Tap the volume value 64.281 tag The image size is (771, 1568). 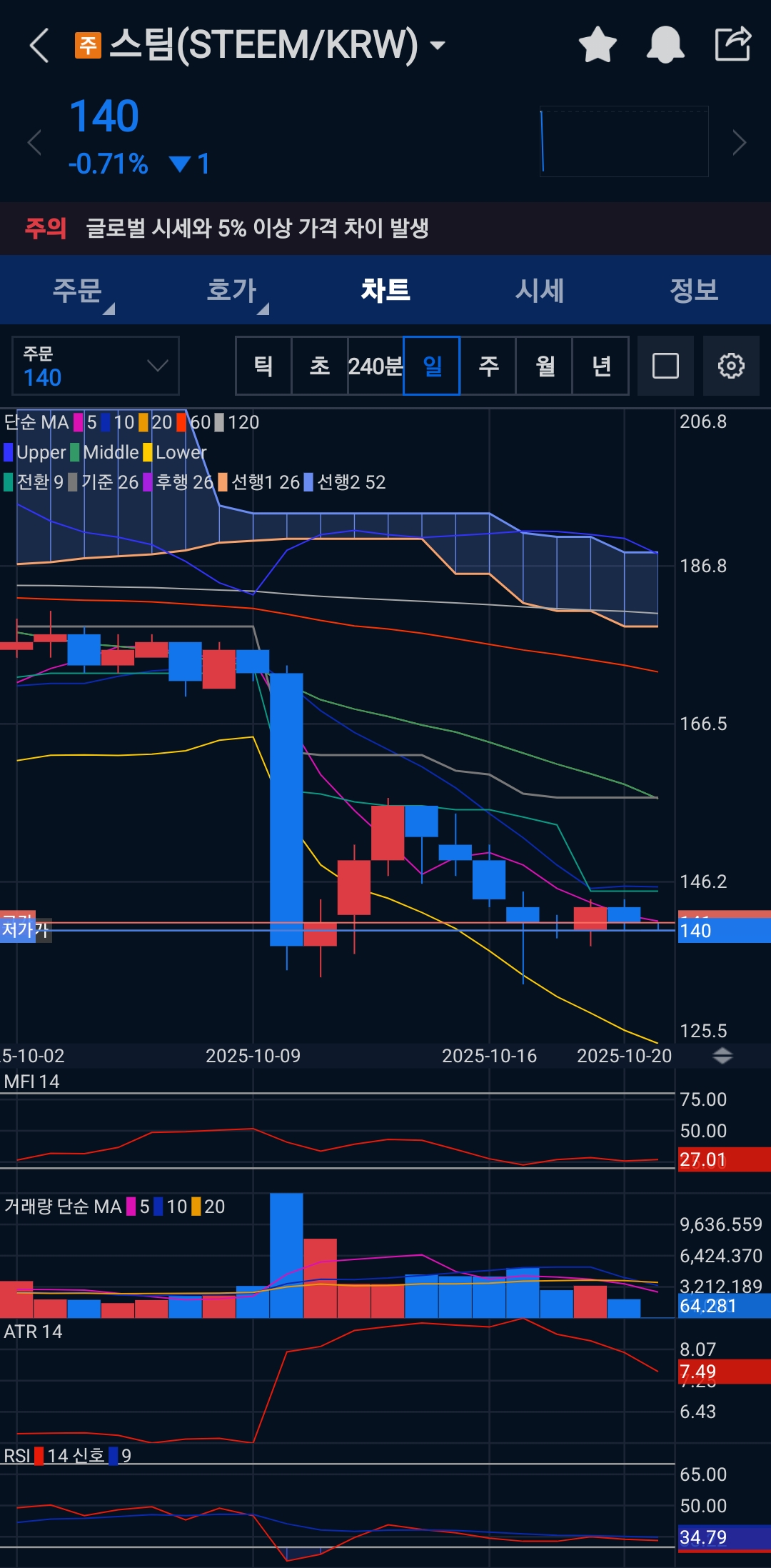pos(723,1306)
